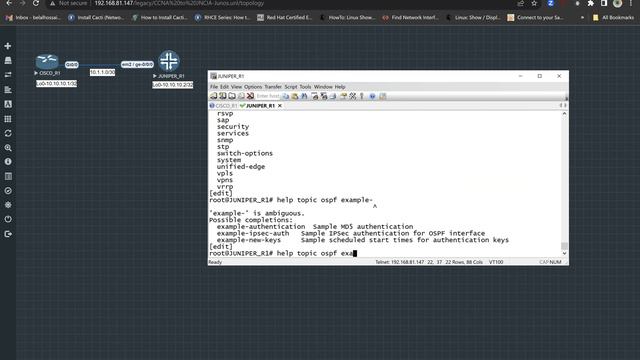Expand the bookmarks overflow chevron
This screenshot has height=360, width=640.
coord(582,18)
